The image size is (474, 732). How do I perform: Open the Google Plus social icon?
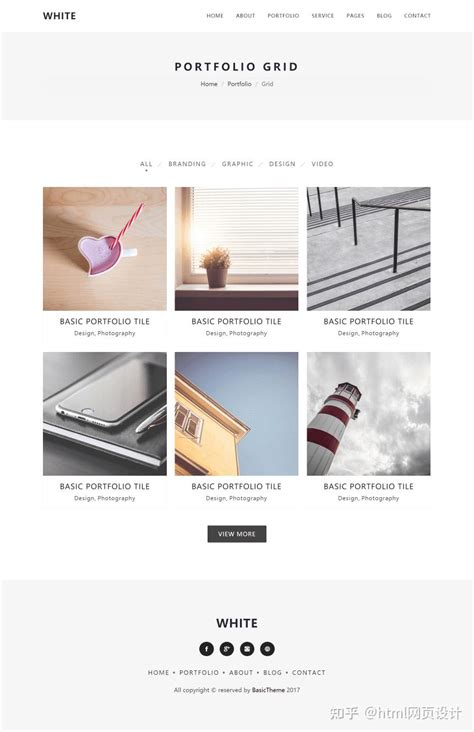[x=226, y=648]
